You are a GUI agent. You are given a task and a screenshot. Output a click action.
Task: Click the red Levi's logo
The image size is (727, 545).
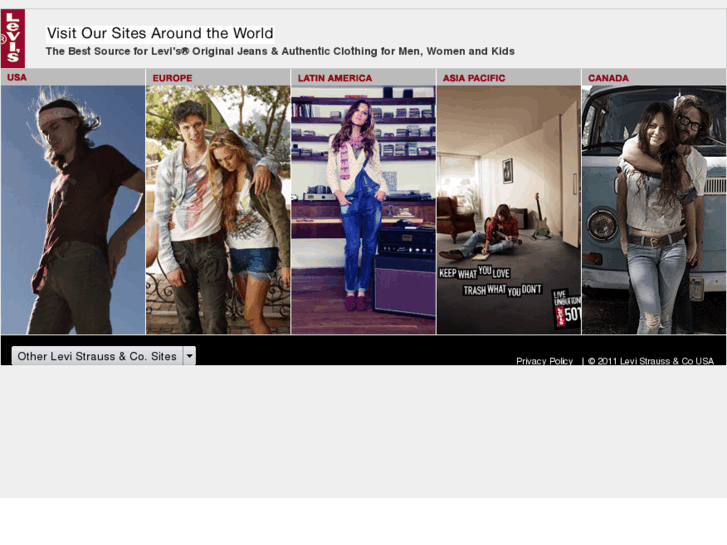[x=13, y=38]
